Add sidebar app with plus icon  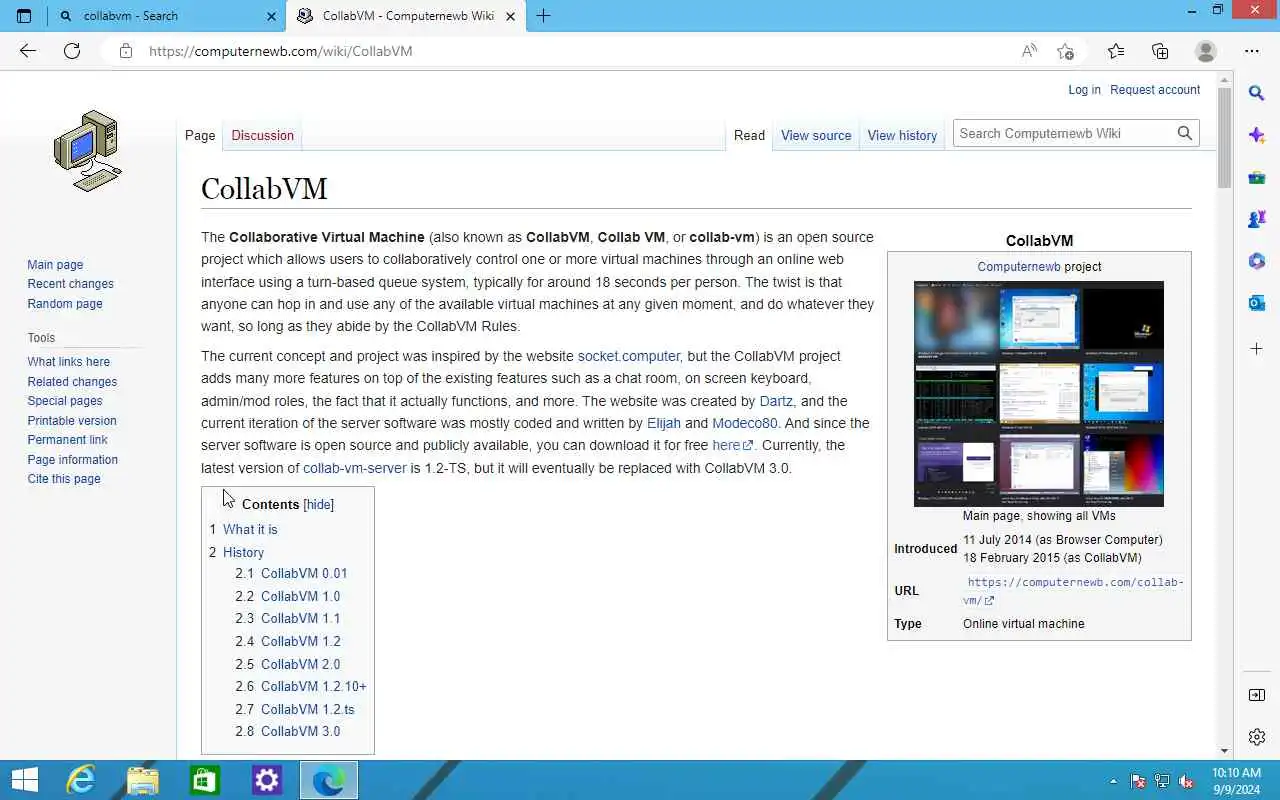click(1257, 348)
